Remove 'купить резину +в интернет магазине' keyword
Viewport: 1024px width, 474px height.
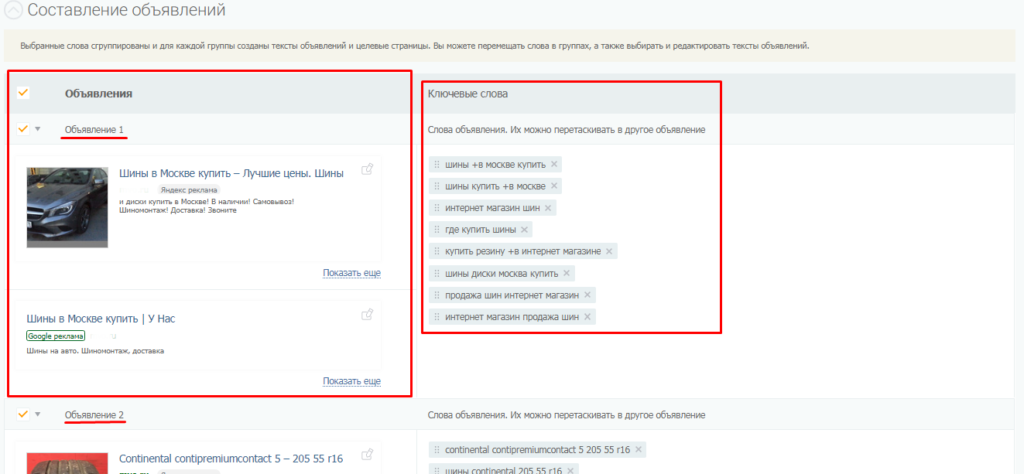pos(609,251)
